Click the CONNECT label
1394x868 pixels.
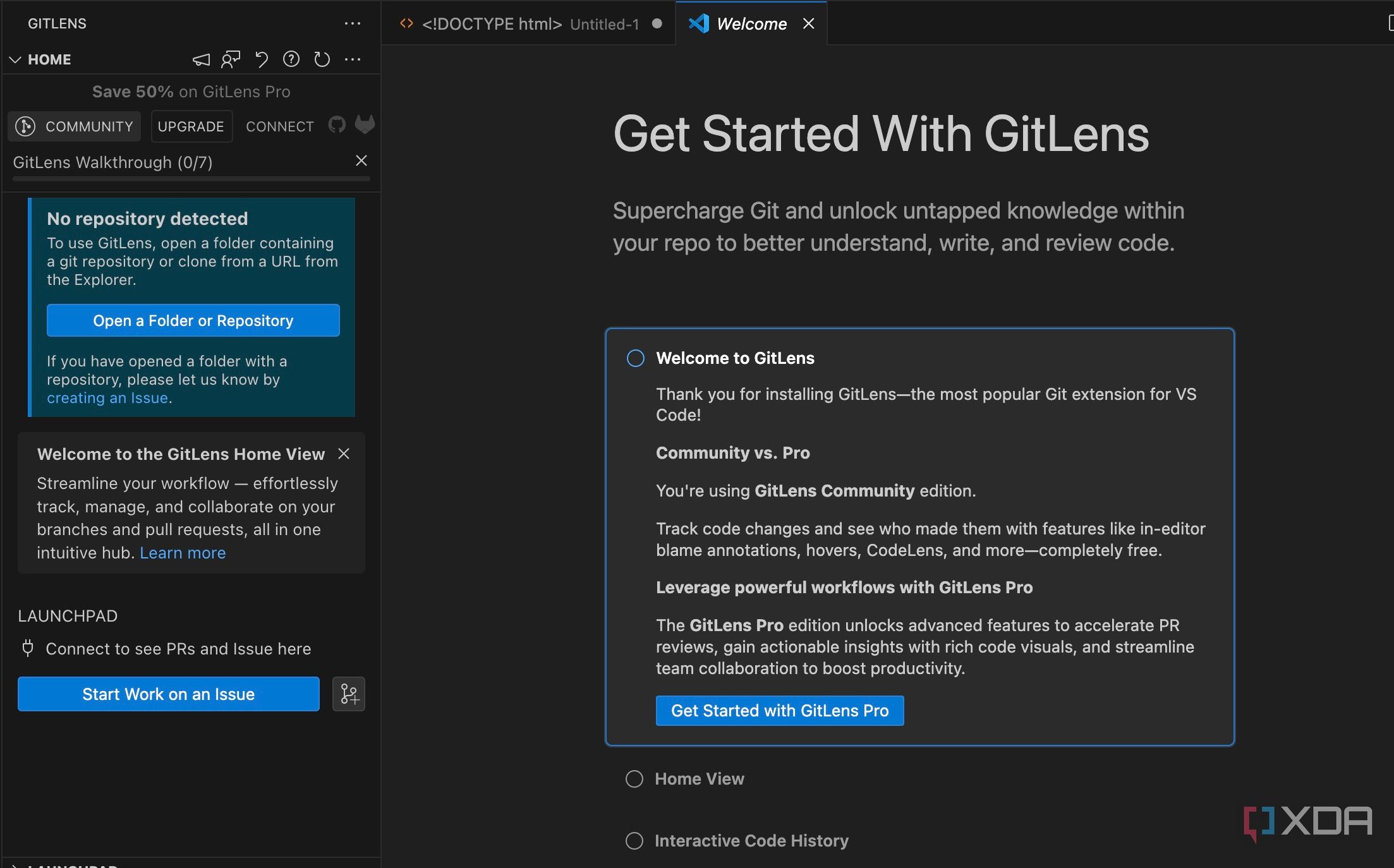coord(280,126)
